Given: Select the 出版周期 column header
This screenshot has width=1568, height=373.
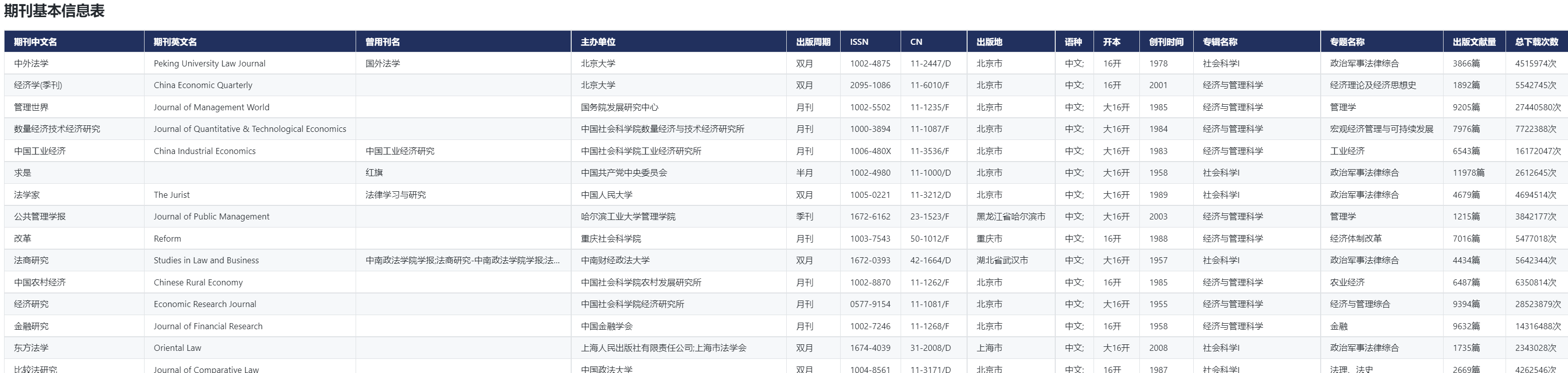Looking at the screenshot, I should [813, 41].
